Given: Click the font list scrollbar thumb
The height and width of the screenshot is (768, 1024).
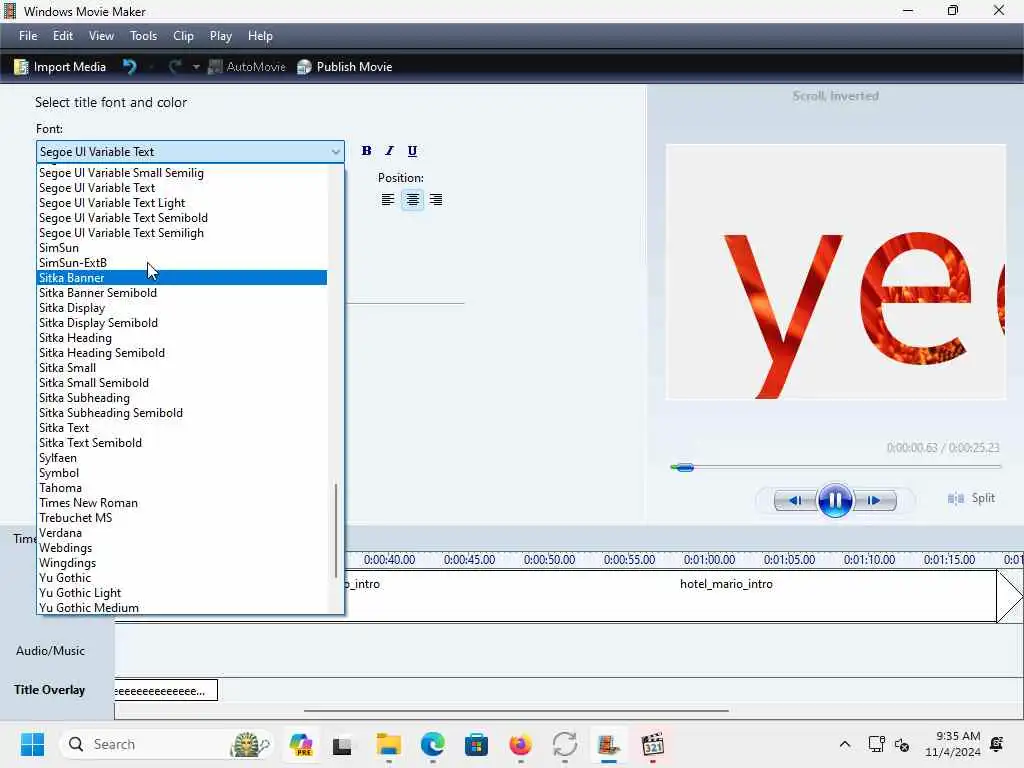Looking at the screenshot, I should [x=336, y=530].
